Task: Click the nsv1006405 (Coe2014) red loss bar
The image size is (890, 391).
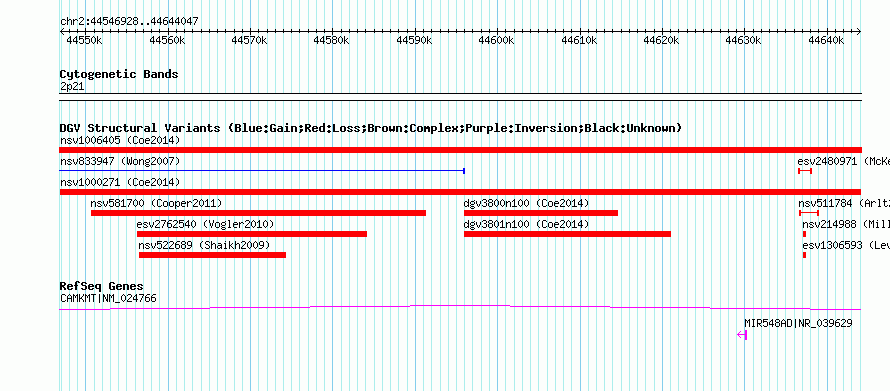Action: coord(460,150)
